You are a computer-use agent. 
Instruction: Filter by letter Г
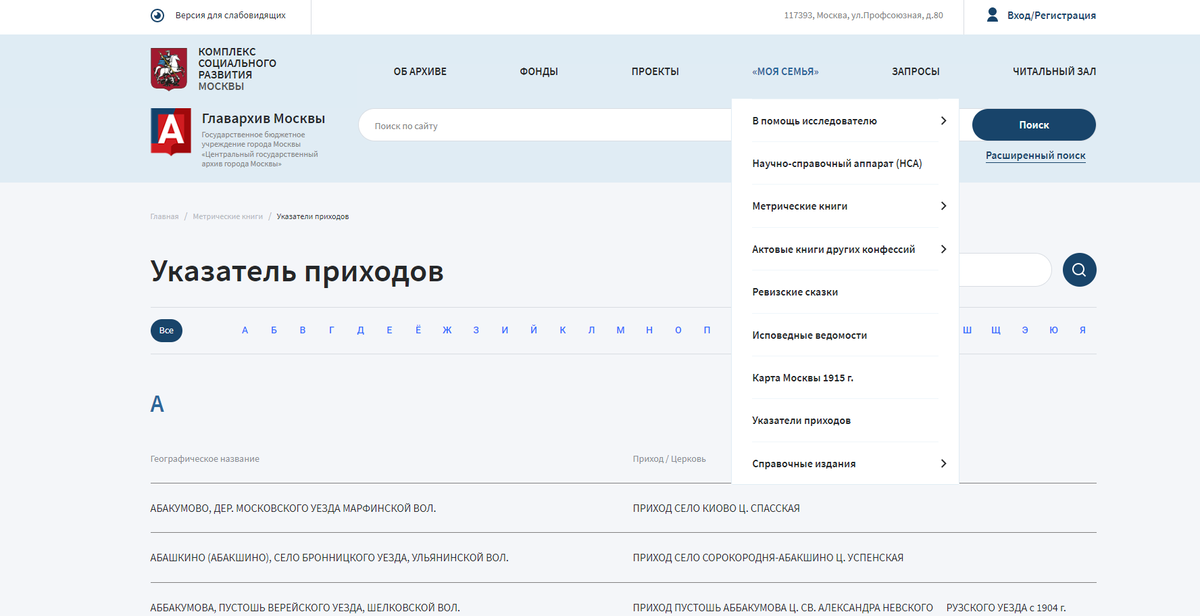coord(331,330)
